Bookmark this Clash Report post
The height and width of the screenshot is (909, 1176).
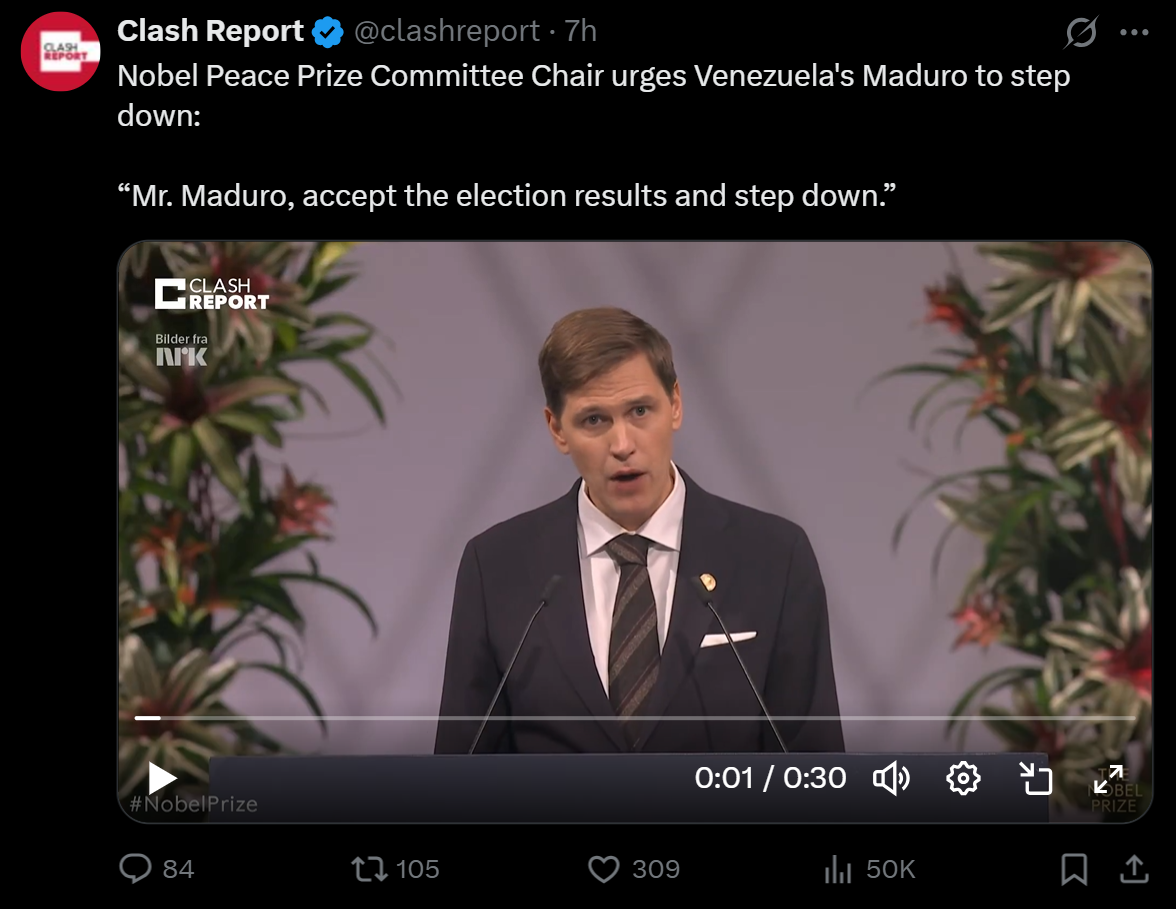coord(1074,869)
